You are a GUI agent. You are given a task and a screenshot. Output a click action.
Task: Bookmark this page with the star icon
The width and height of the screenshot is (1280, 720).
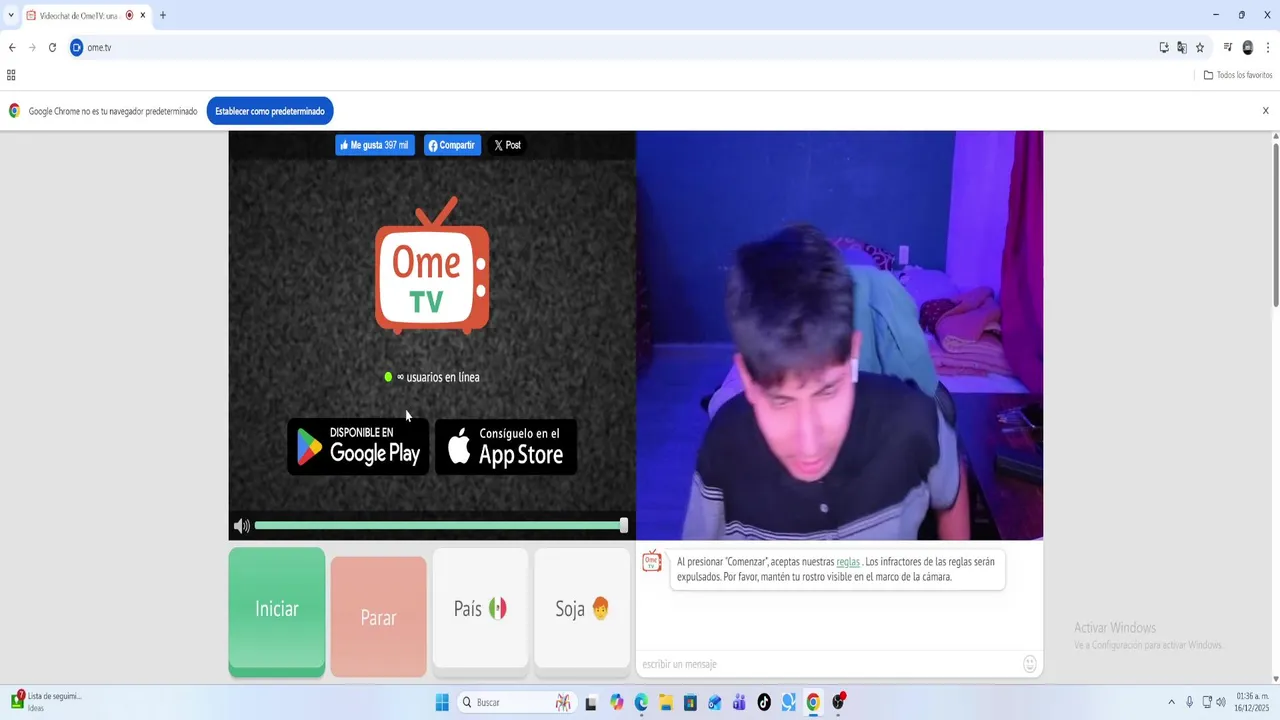(1200, 47)
